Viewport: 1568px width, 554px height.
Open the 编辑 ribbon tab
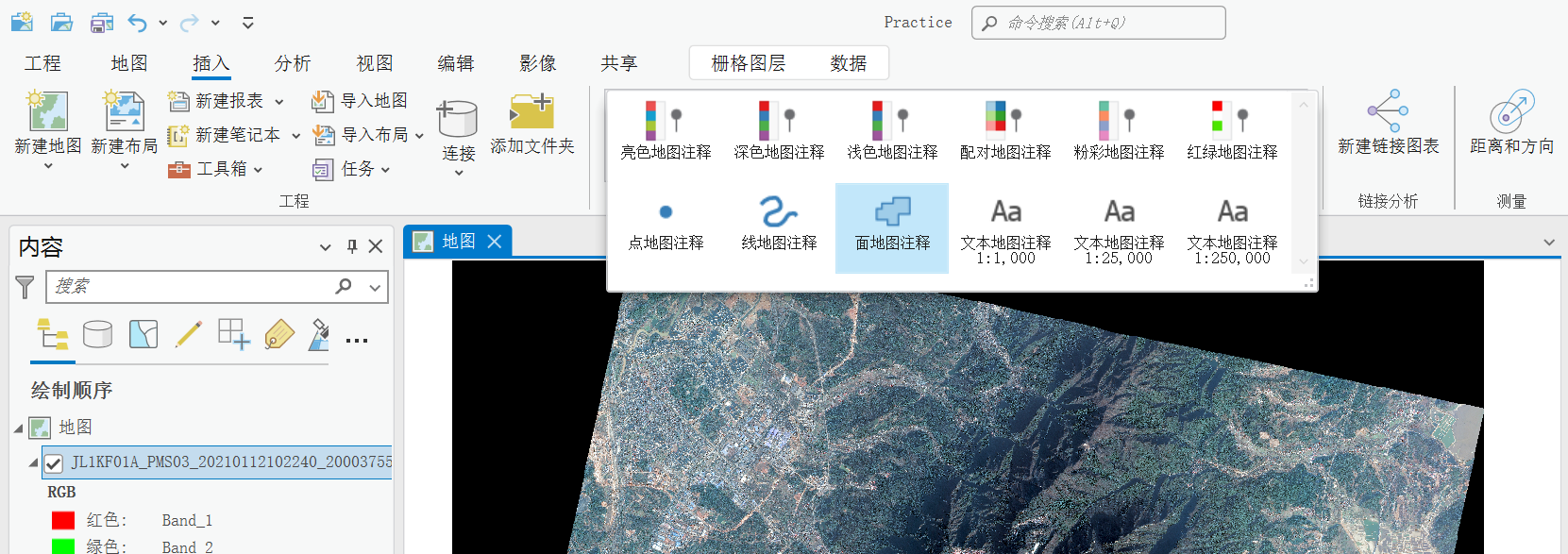[456, 63]
